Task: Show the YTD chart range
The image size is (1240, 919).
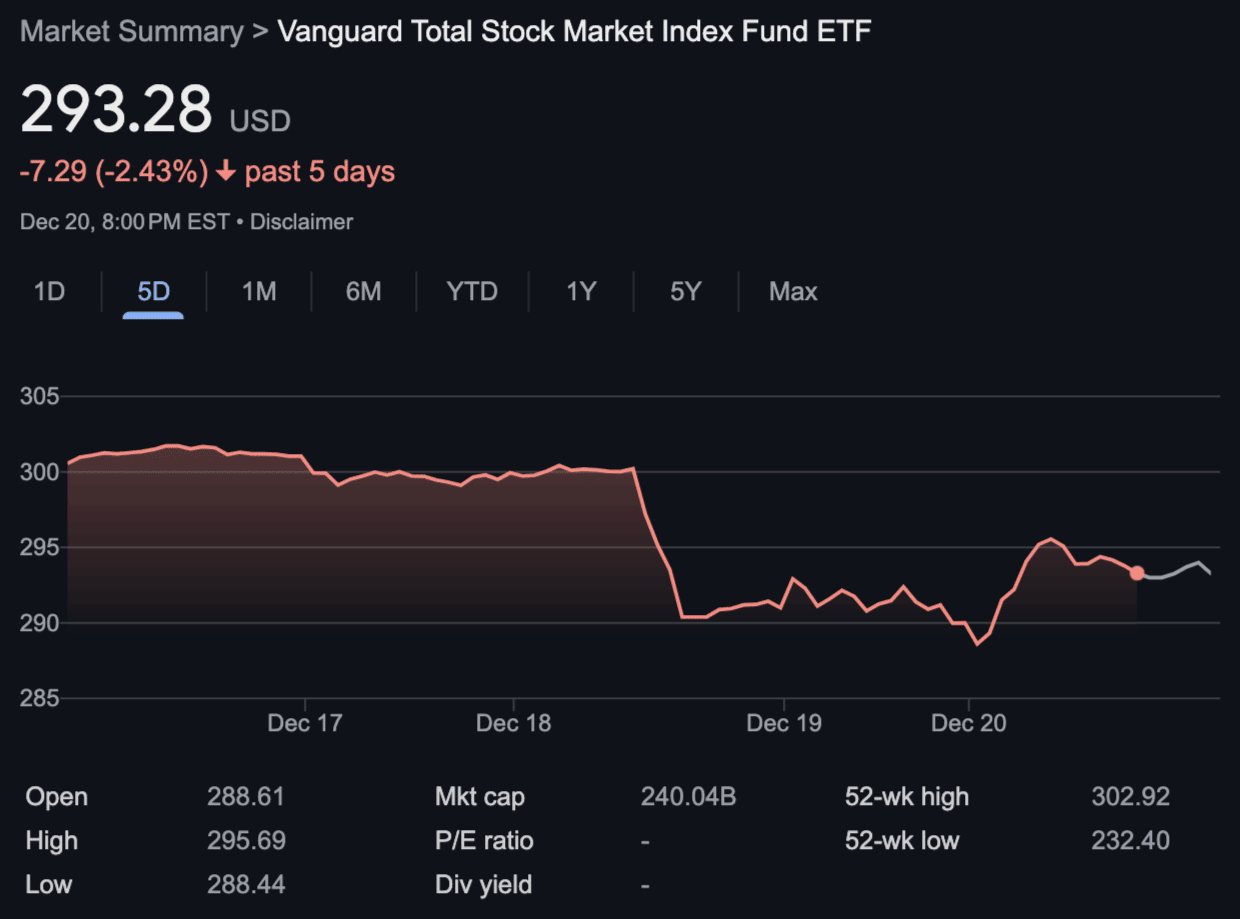Action: [x=472, y=292]
